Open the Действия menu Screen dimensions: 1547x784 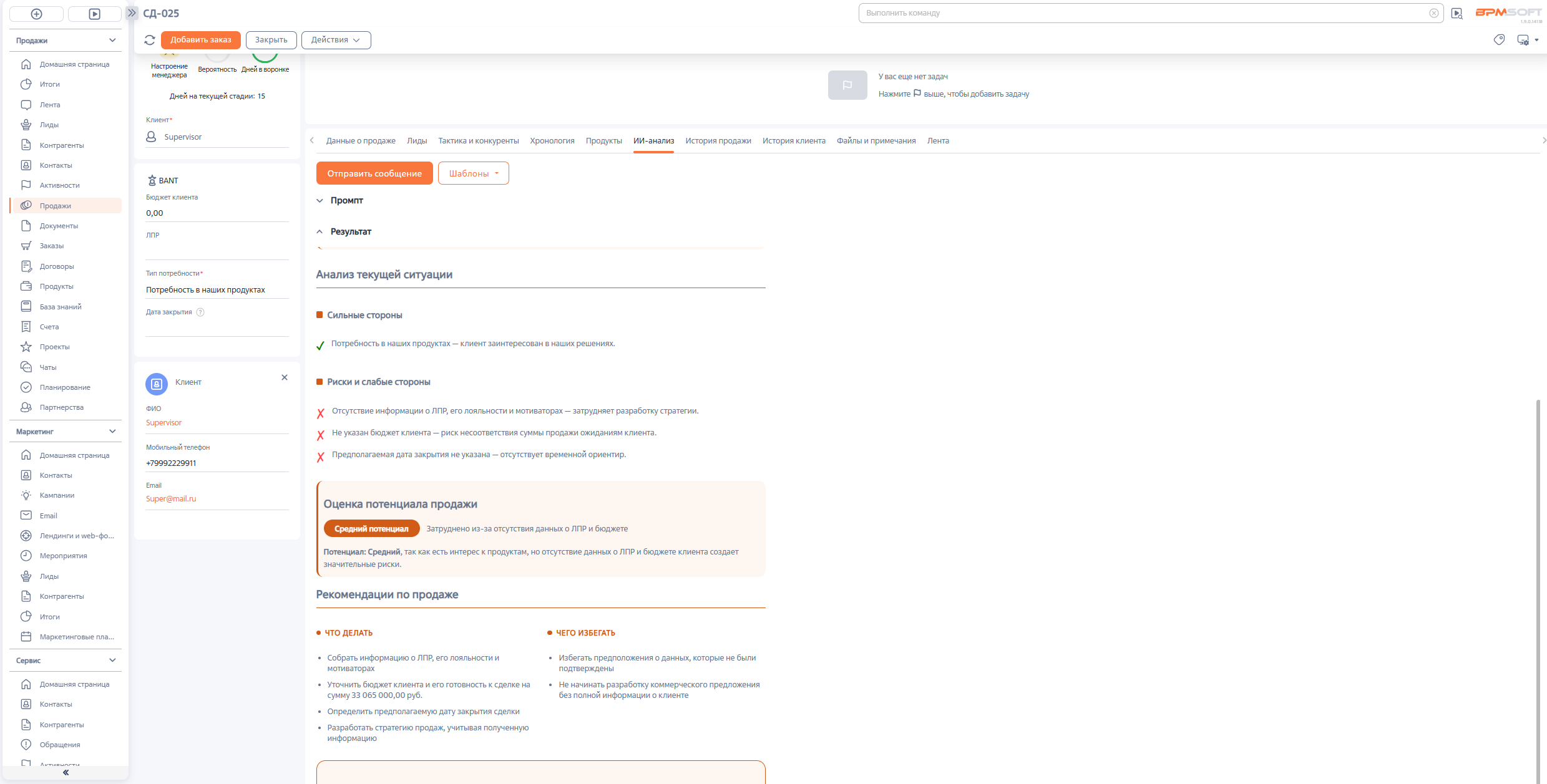[336, 39]
